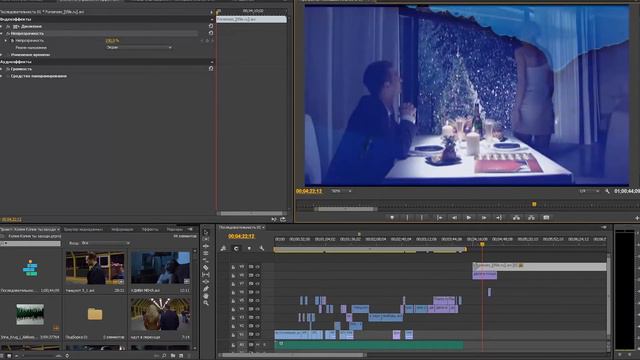Select the Track Select tool
Viewport: 640px width, 360px height.
tap(206, 239)
